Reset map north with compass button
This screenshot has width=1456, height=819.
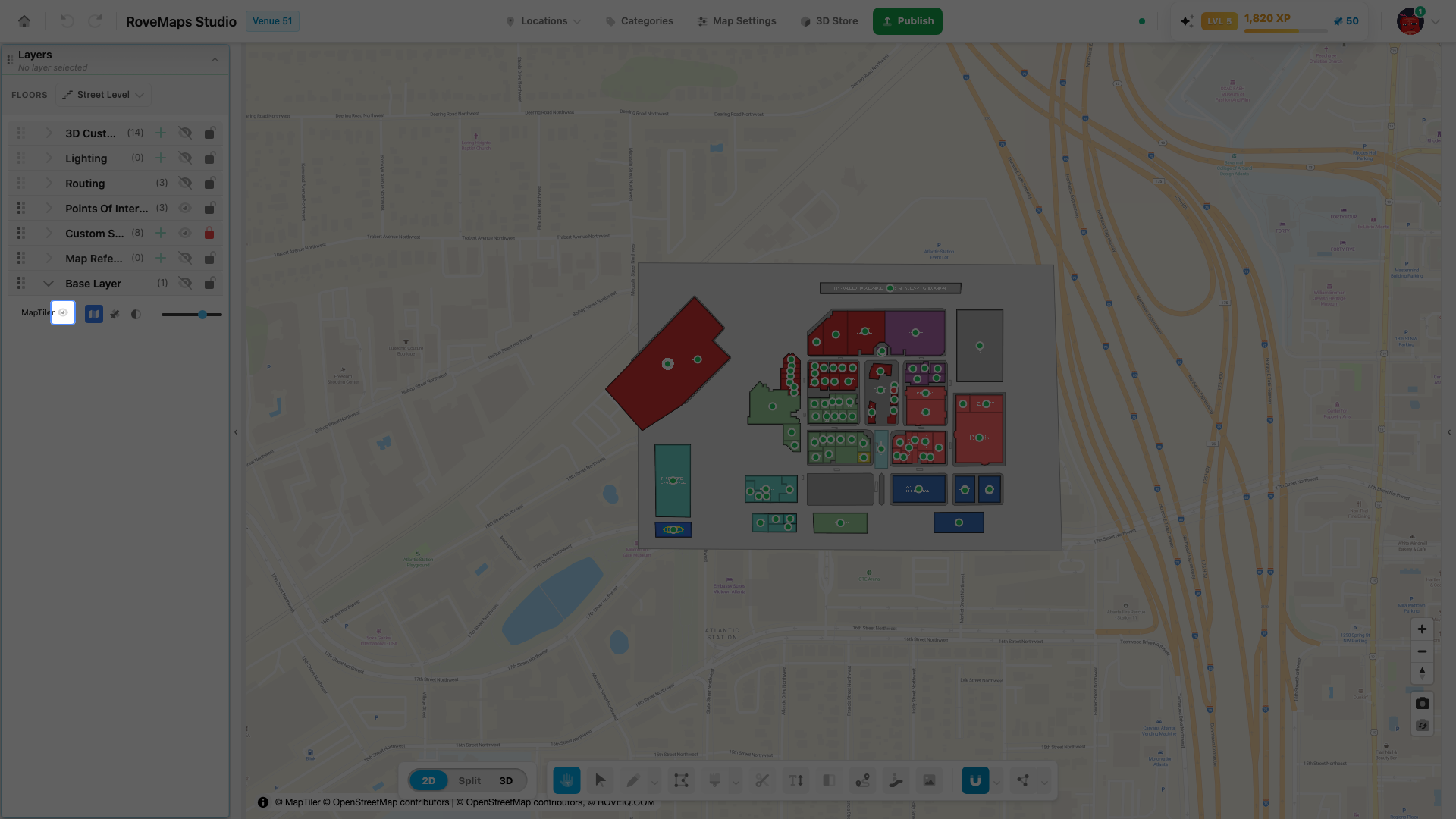(1422, 673)
